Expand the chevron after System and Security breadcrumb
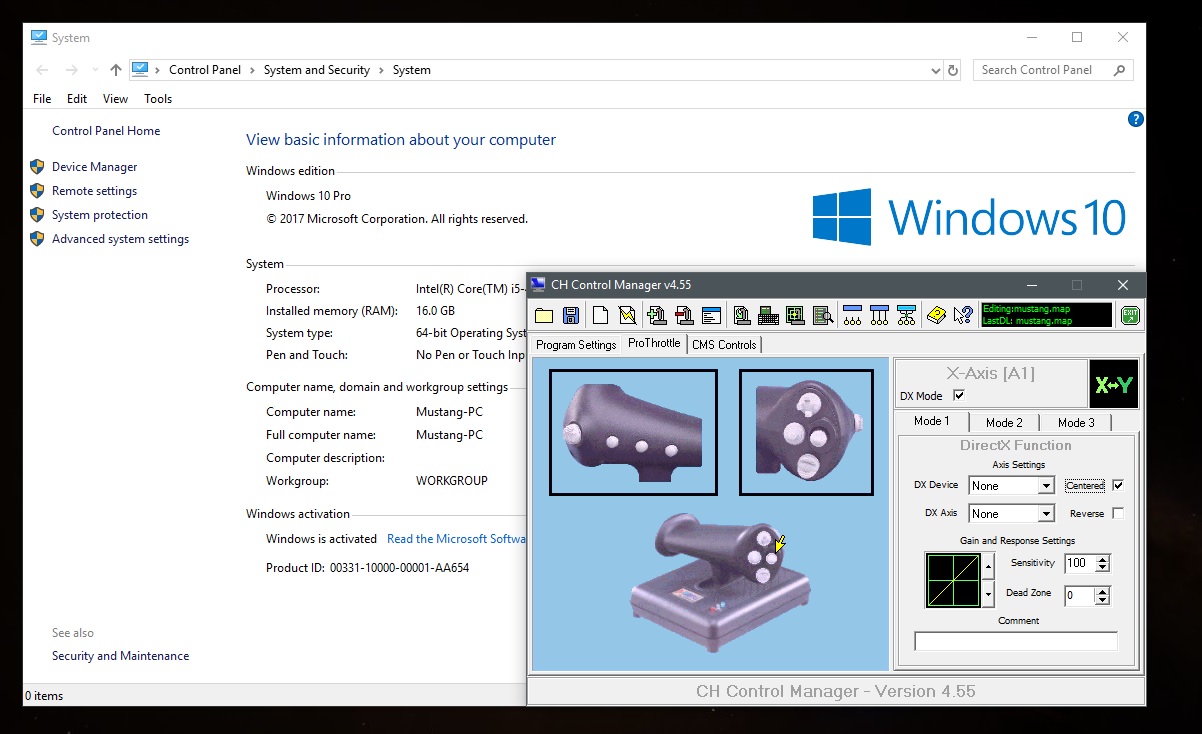Viewport: 1202px width, 734px height. click(x=381, y=70)
